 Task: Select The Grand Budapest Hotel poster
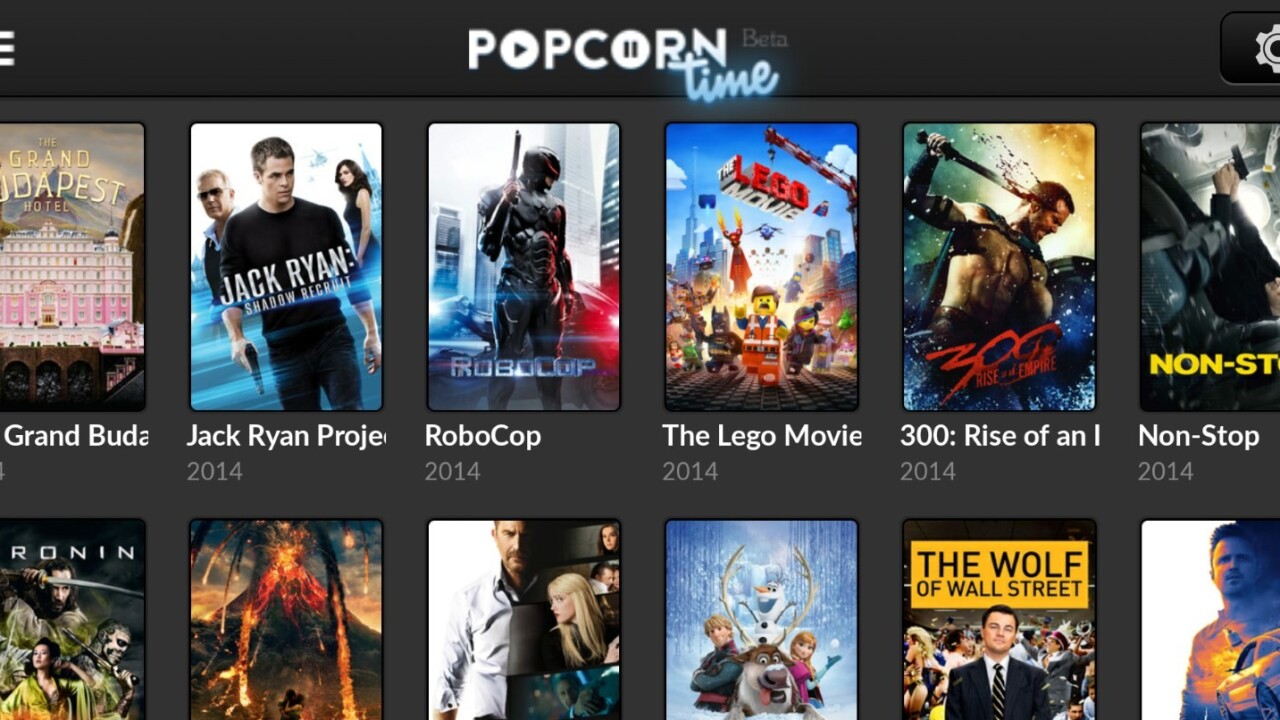click(72, 267)
